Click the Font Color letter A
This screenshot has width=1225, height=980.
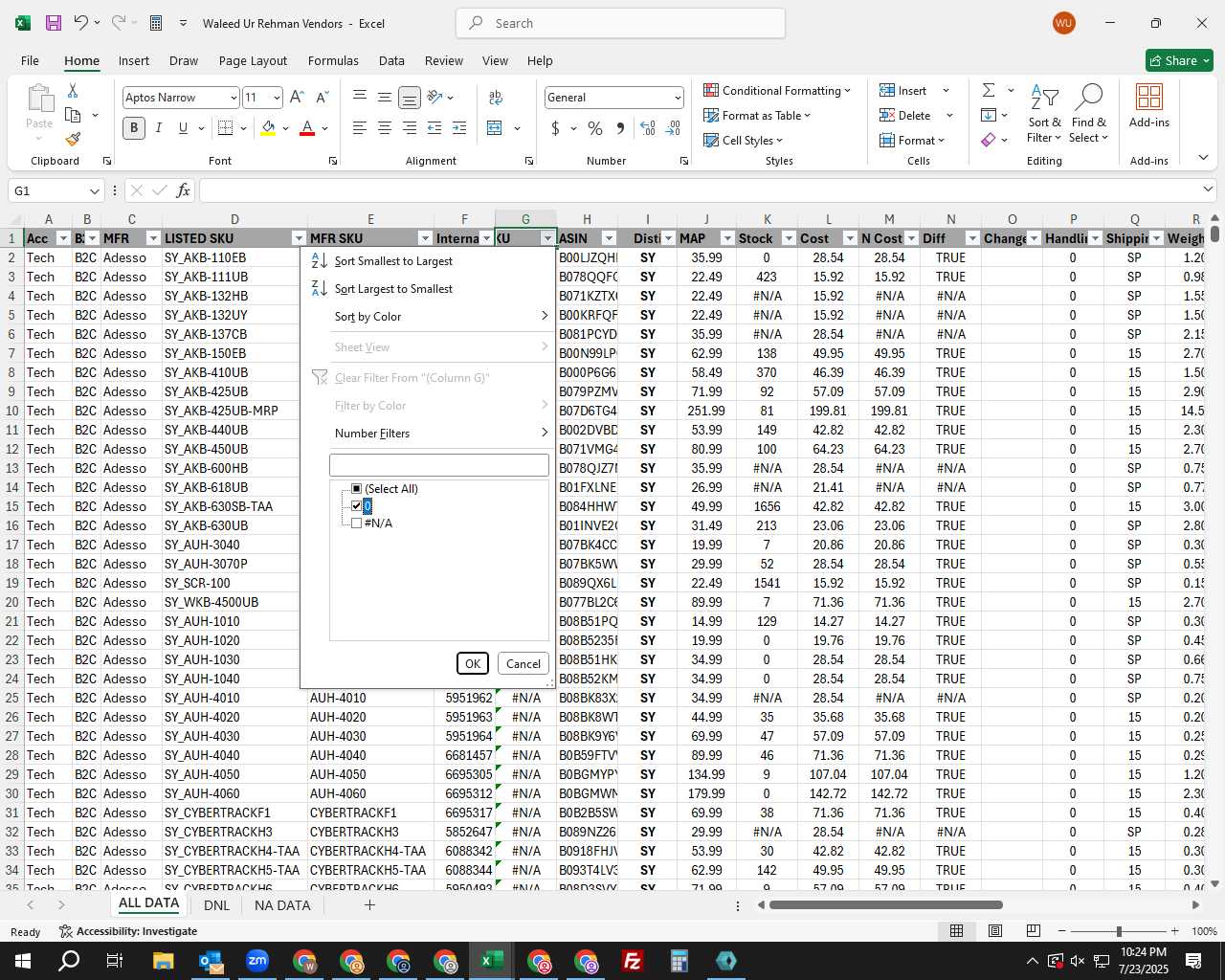point(307,127)
